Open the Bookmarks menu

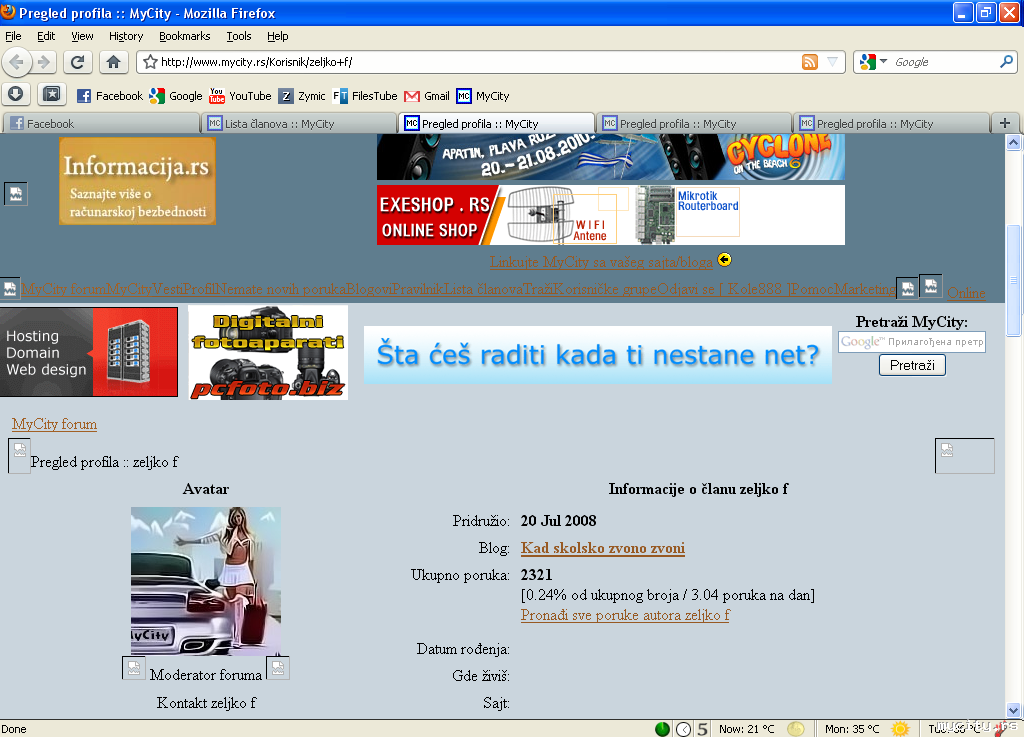pos(185,36)
